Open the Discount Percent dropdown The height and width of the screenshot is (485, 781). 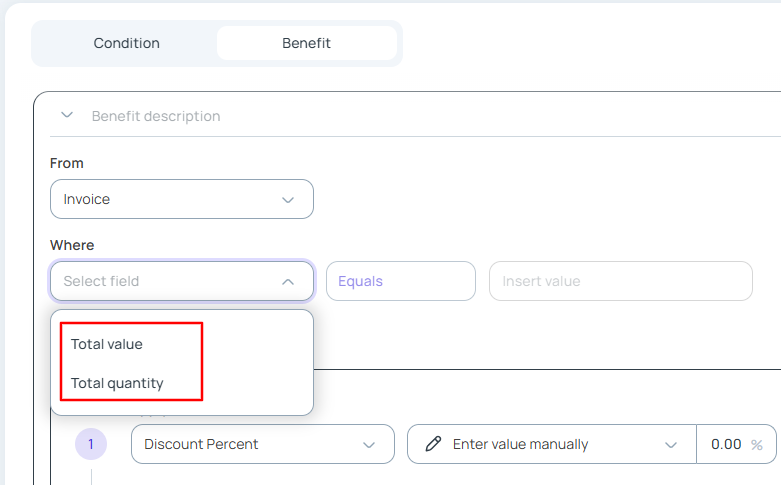click(x=262, y=444)
